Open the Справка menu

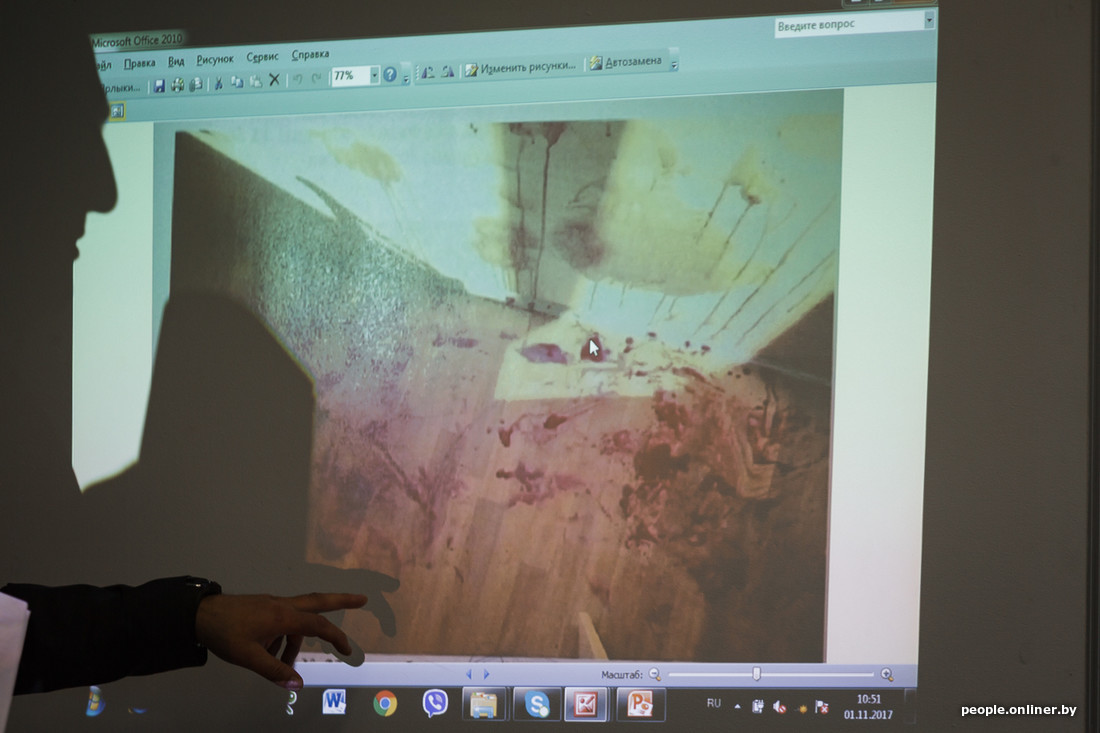click(310, 55)
